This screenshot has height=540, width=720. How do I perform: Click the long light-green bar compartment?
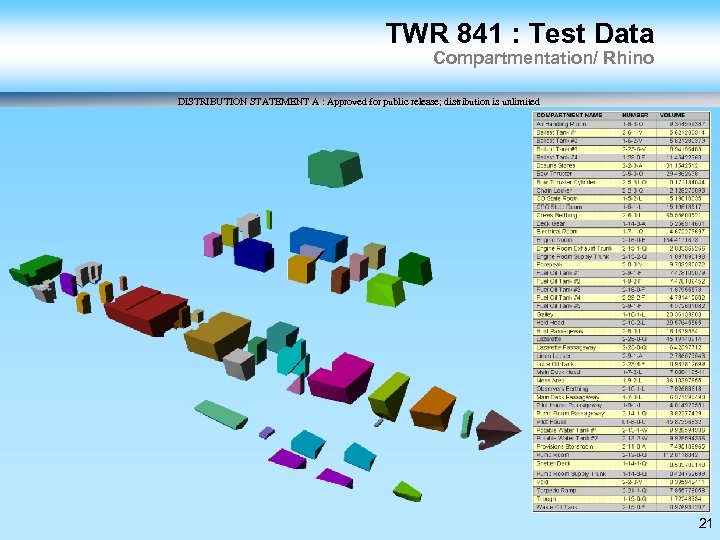pyautogui.click(x=220, y=414)
